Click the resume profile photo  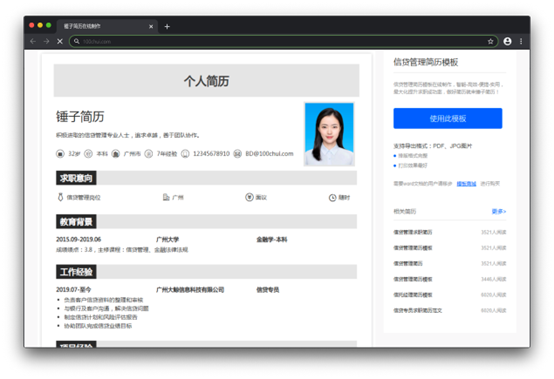click(329, 134)
